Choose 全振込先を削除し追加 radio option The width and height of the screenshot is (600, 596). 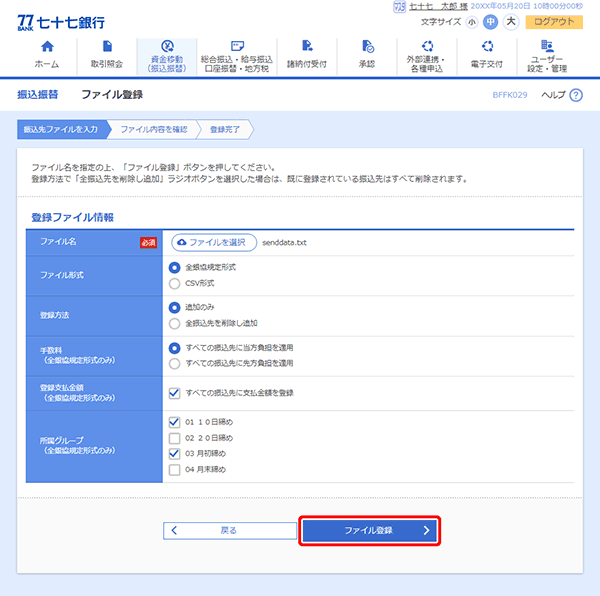(175, 323)
